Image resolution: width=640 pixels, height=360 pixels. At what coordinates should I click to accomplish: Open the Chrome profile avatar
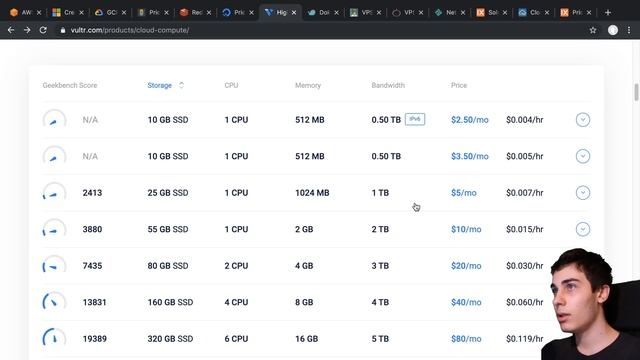[613, 30]
